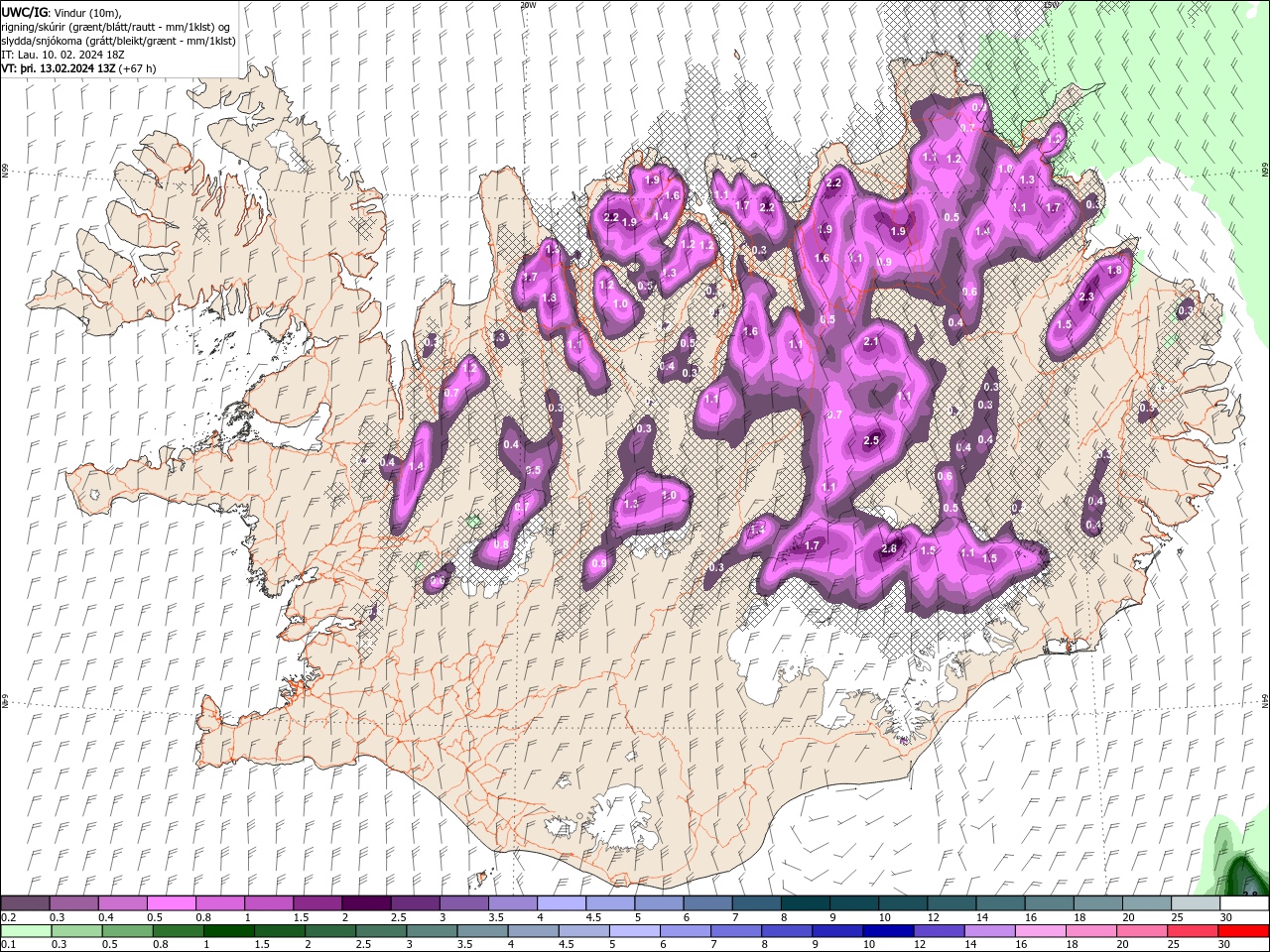
Task: Click the white swatch above the 30 label
Action: pyautogui.click(x=1244, y=903)
